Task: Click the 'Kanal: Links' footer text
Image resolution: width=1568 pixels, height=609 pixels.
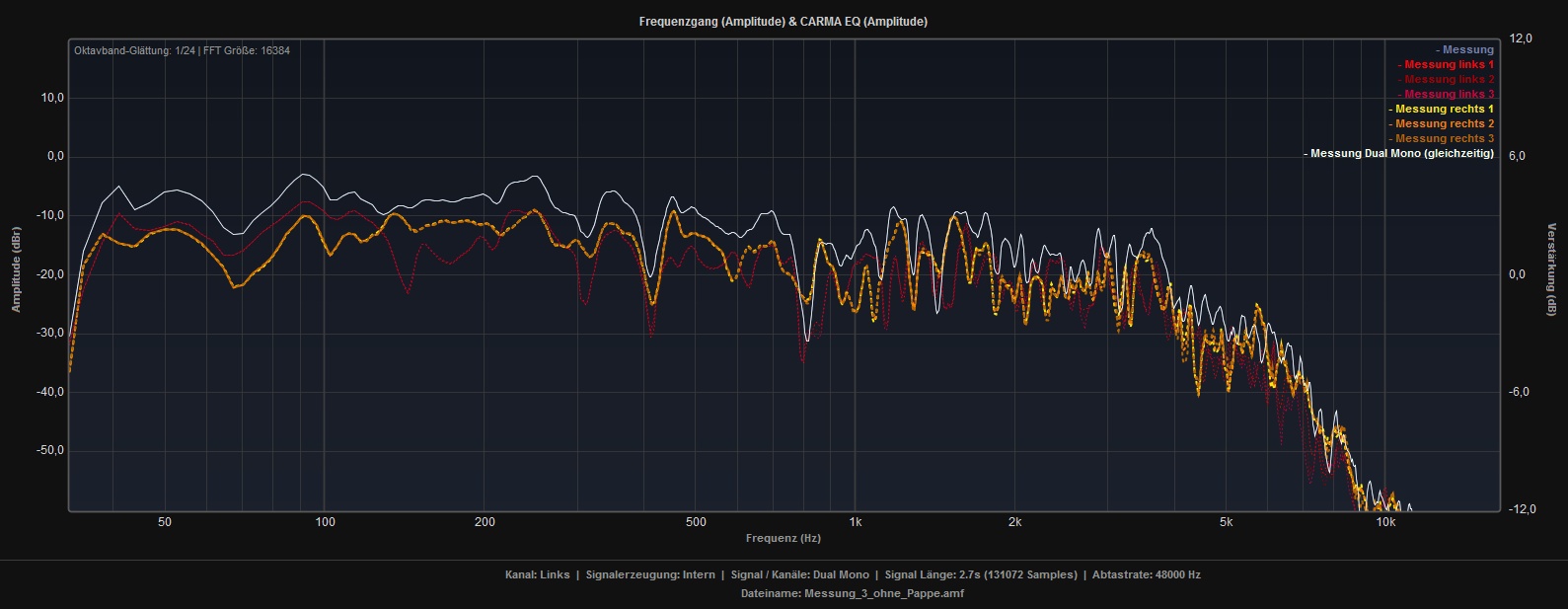Action: coord(537,574)
